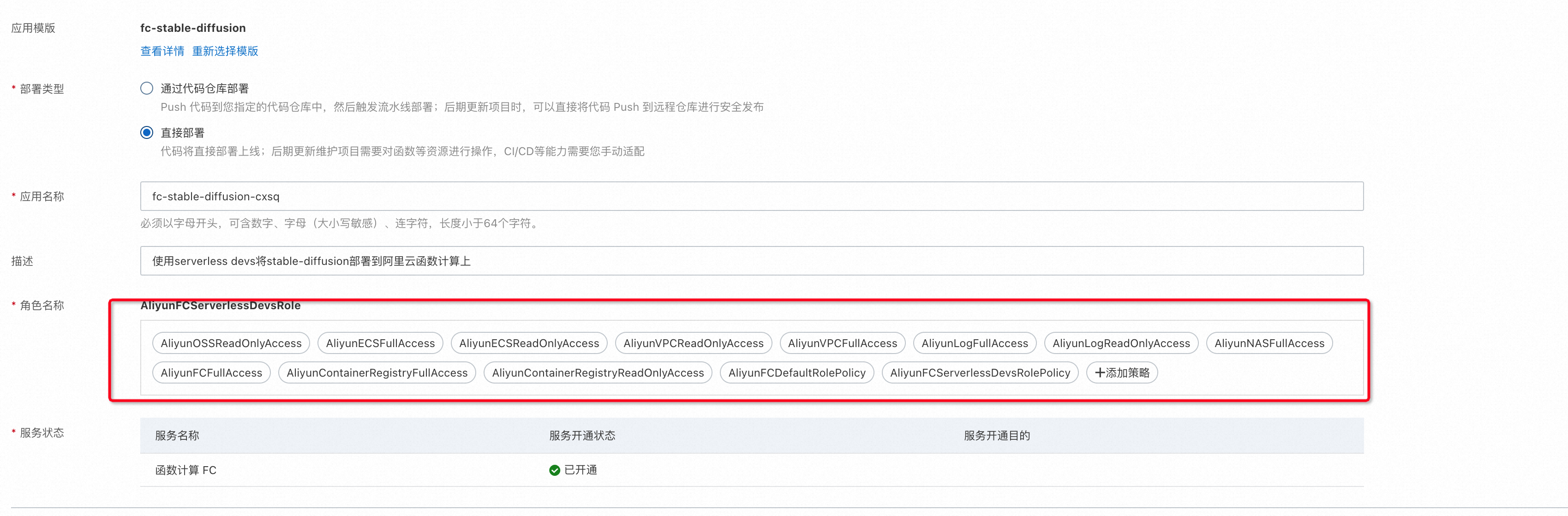The width and height of the screenshot is (1568, 516).
Task: Select the '直接部署' radio button
Action: (x=147, y=132)
